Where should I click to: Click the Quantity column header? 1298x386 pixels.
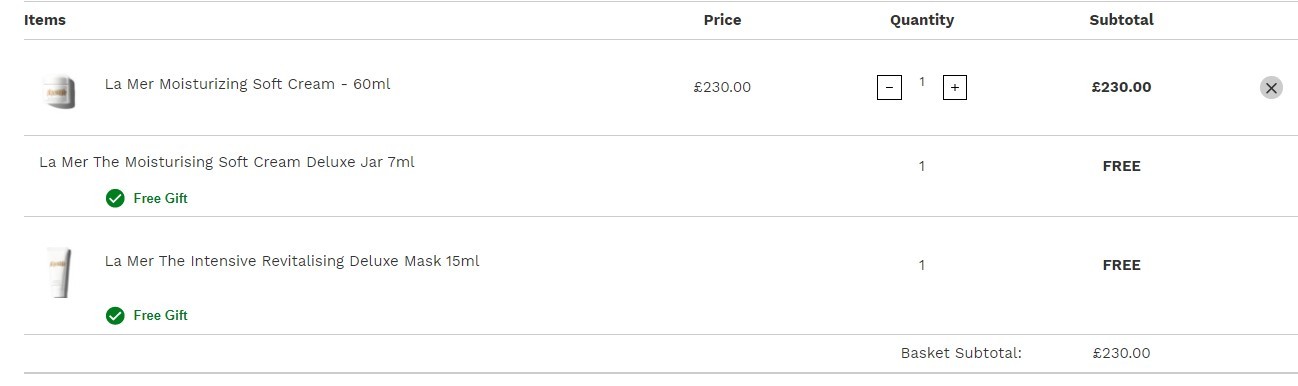pyautogui.click(x=922, y=20)
